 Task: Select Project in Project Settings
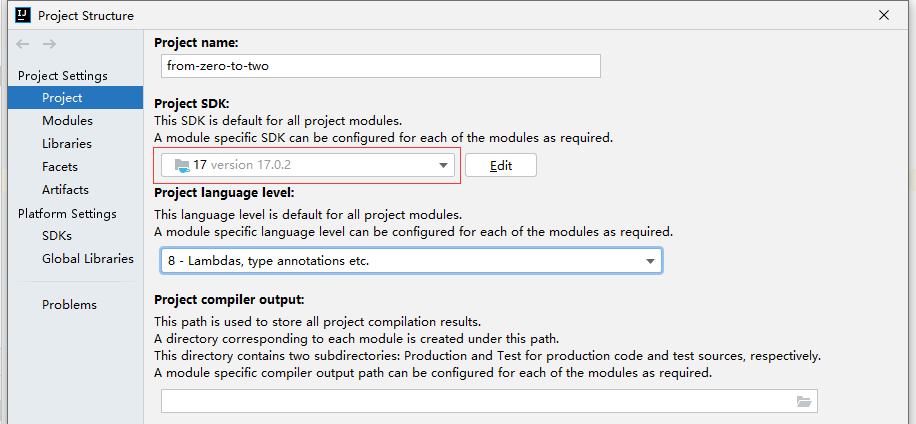click(62, 98)
